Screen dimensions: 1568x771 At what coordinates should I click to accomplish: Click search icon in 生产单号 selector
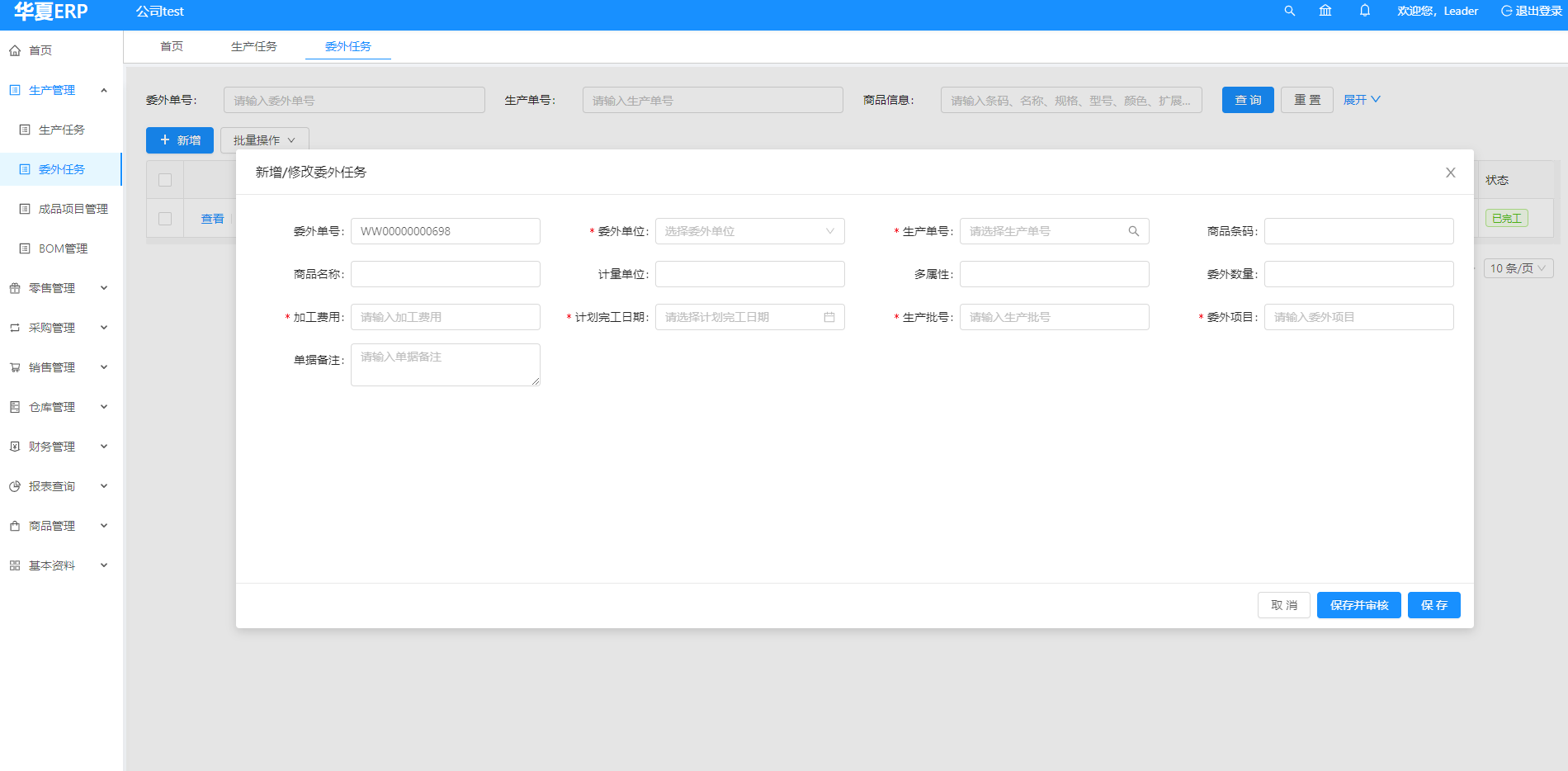(1134, 231)
